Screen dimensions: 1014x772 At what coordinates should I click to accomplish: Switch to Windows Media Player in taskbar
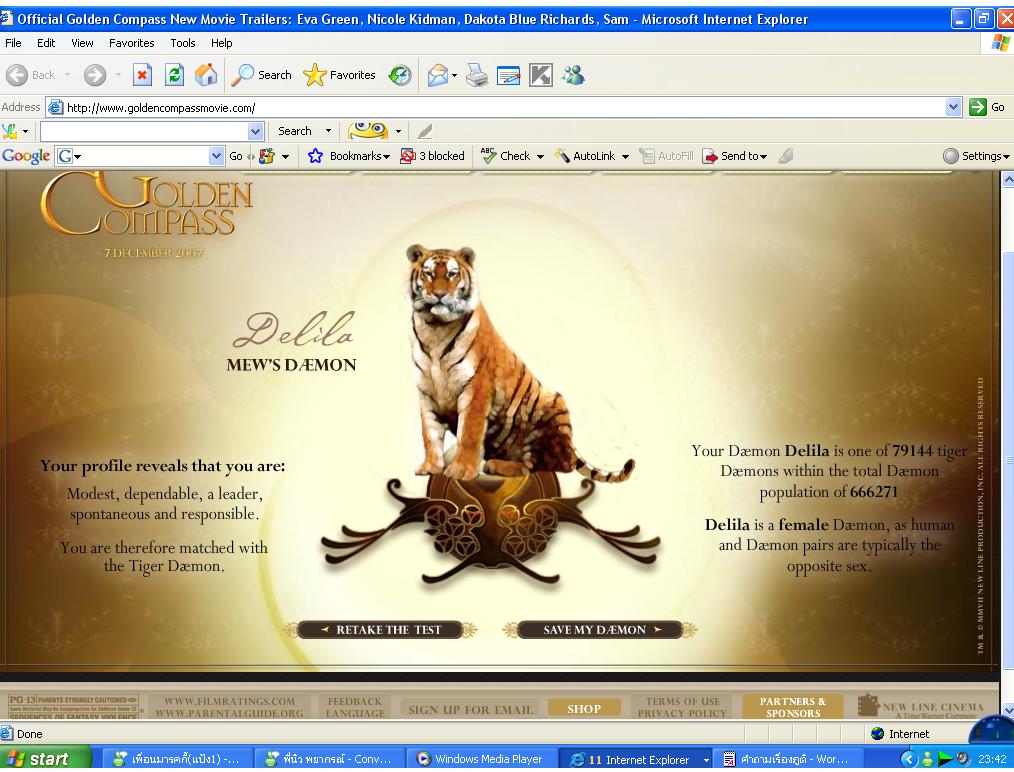tap(480, 759)
